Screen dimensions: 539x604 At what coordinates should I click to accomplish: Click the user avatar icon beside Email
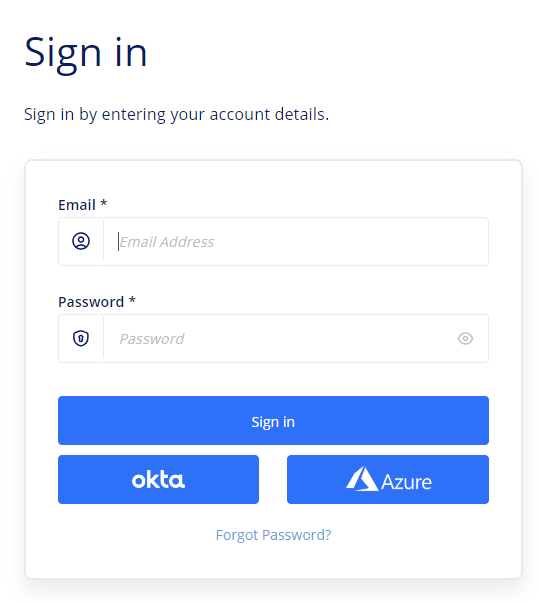pyautogui.click(x=81, y=242)
